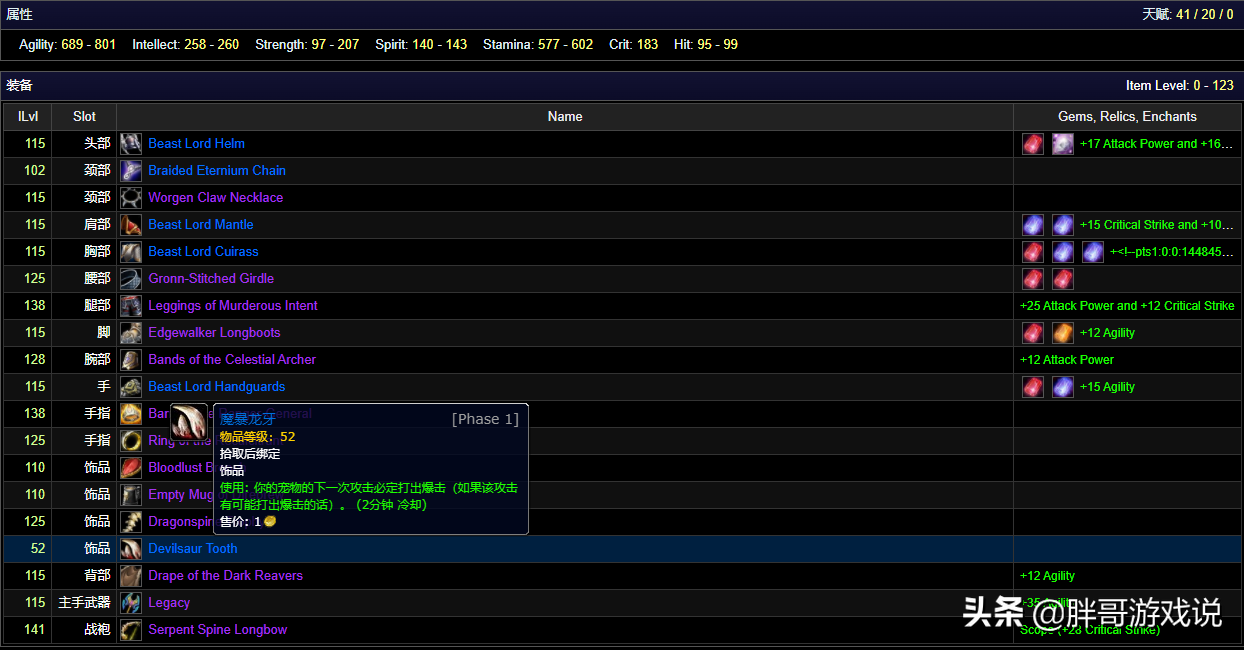The height and width of the screenshot is (650, 1244).
Task: Open the Braided Eternium Chain link
Action: point(217,171)
